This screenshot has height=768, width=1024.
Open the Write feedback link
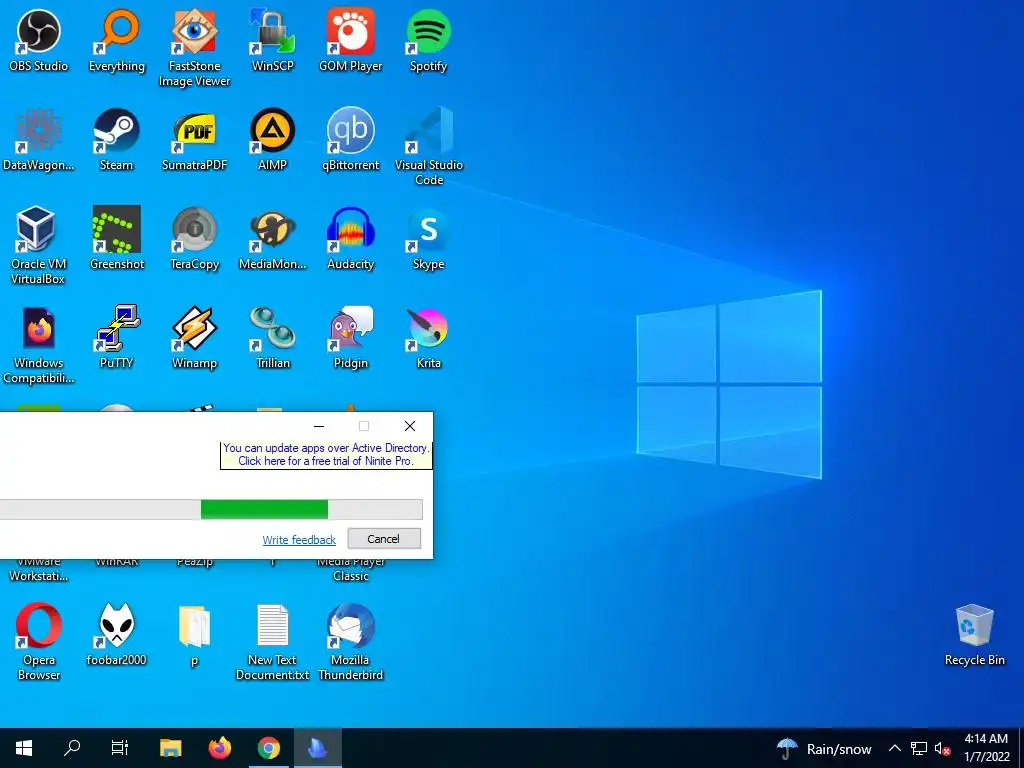pyautogui.click(x=299, y=540)
